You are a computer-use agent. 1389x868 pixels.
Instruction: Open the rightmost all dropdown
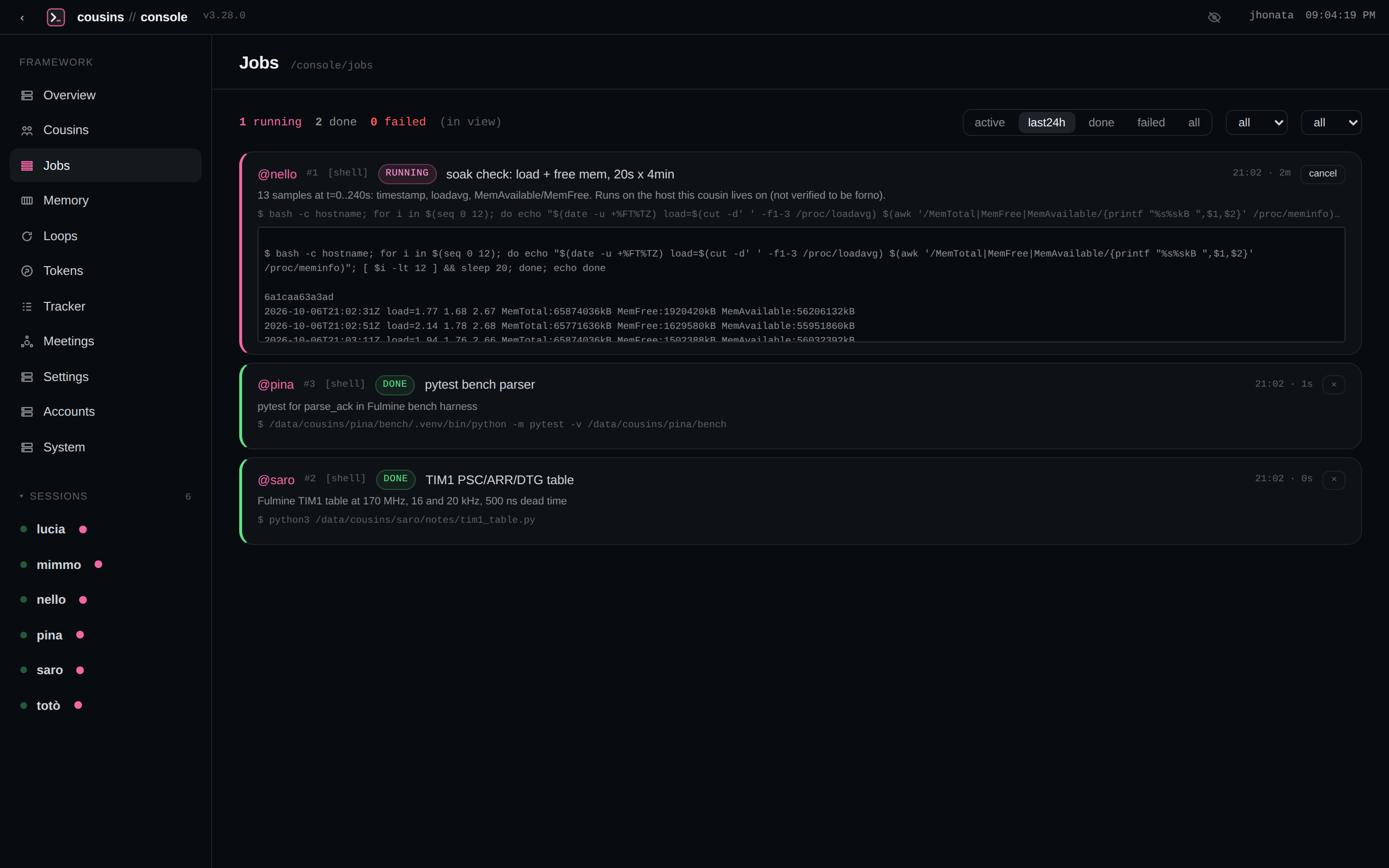point(1331,122)
